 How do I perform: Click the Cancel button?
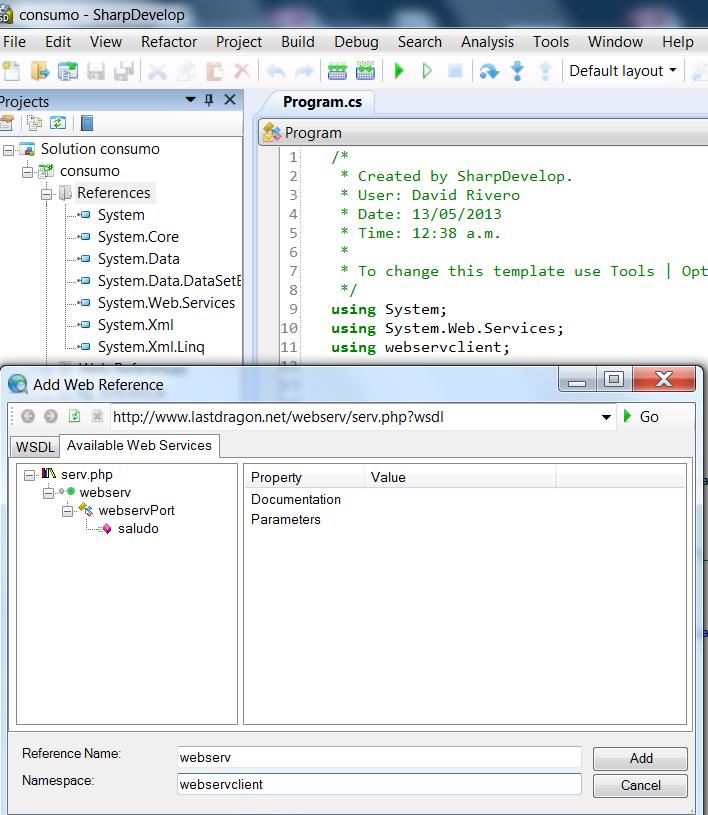640,785
